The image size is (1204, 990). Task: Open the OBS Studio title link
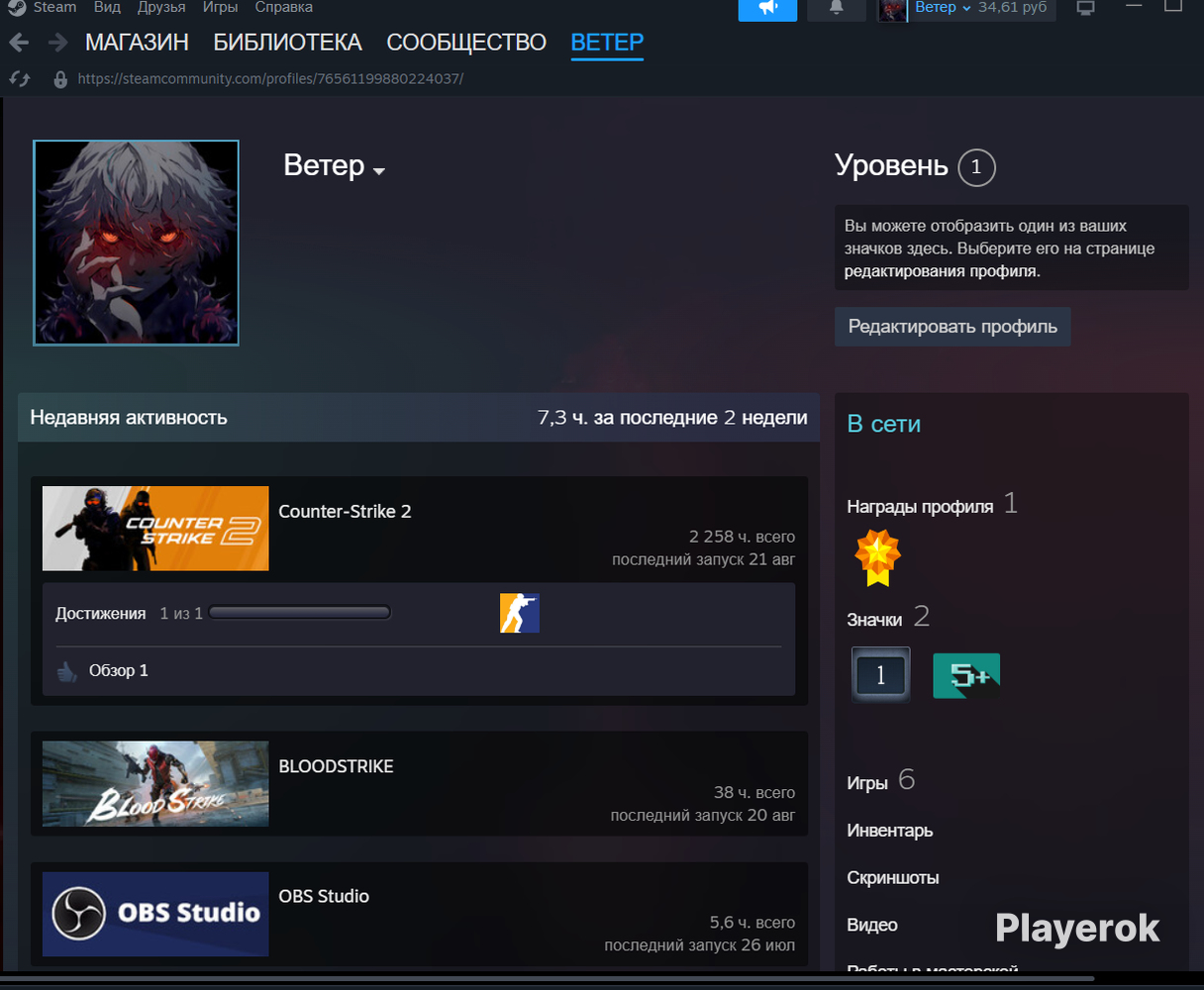[x=324, y=897]
